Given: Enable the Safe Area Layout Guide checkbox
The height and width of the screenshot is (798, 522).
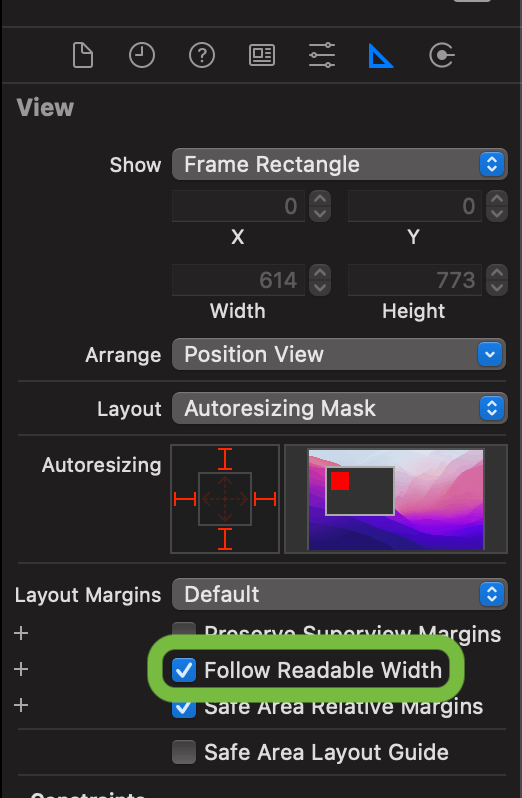Looking at the screenshot, I should pos(184,752).
